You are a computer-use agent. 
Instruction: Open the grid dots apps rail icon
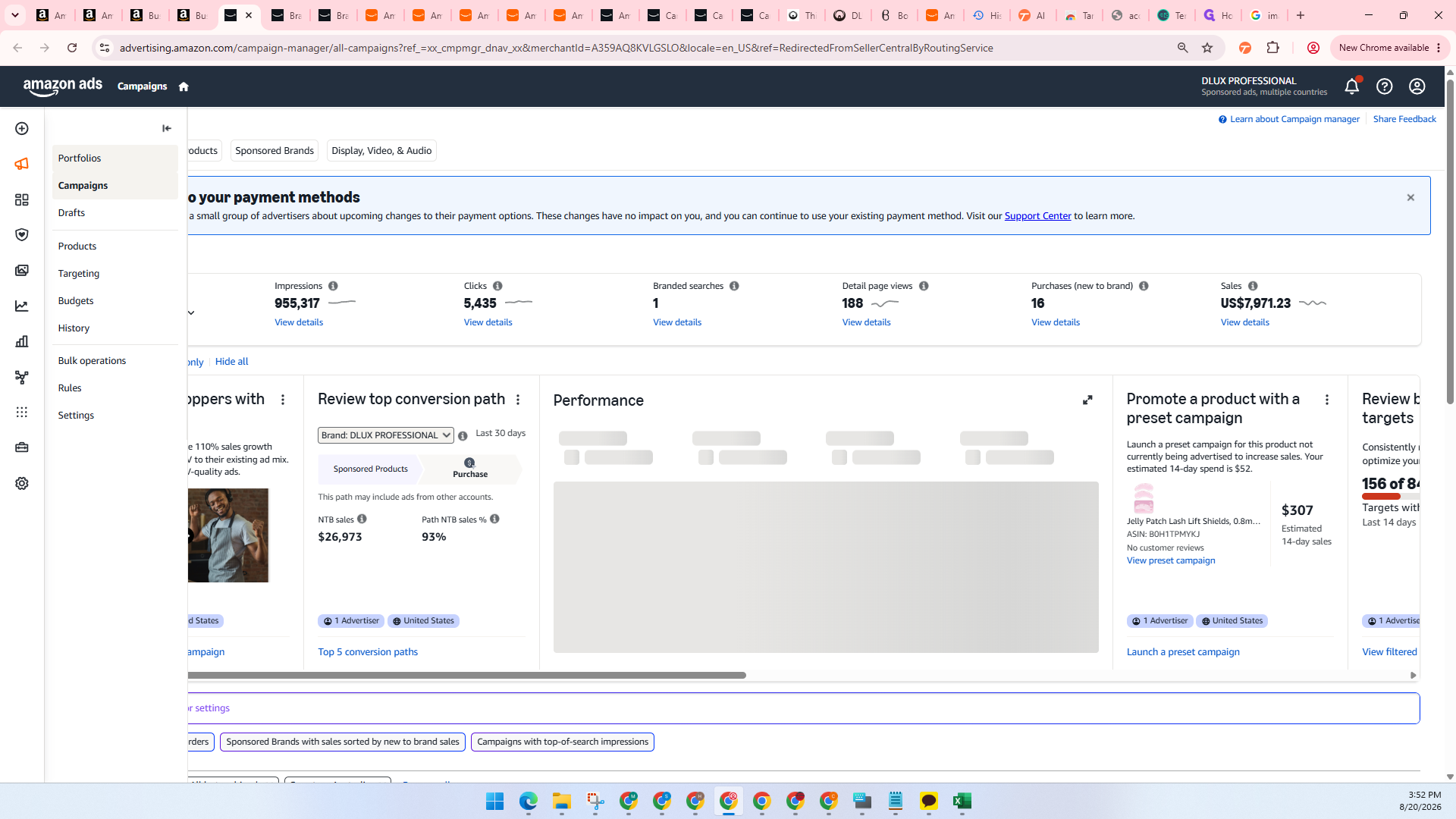point(22,412)
